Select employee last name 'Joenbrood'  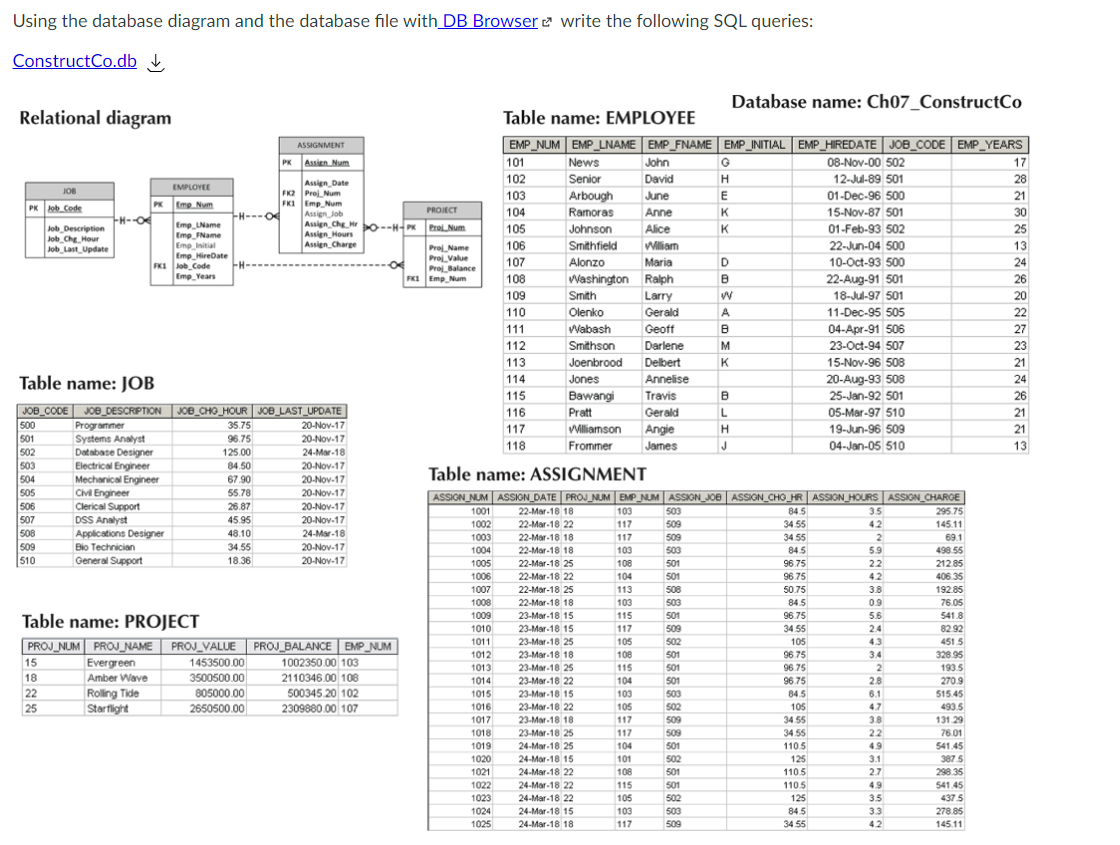point(596,363)
